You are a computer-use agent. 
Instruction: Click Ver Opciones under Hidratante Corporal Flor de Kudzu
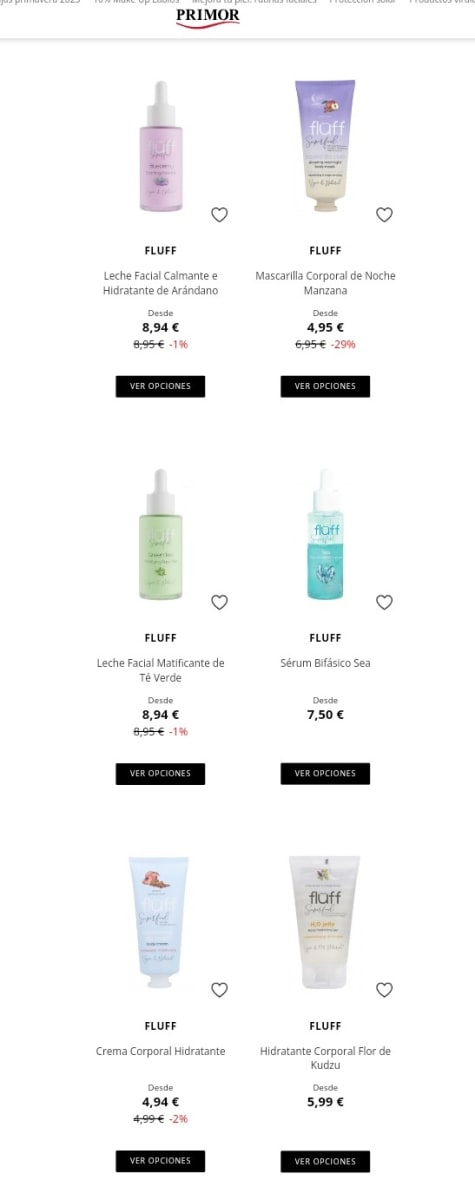point(325,1161)
